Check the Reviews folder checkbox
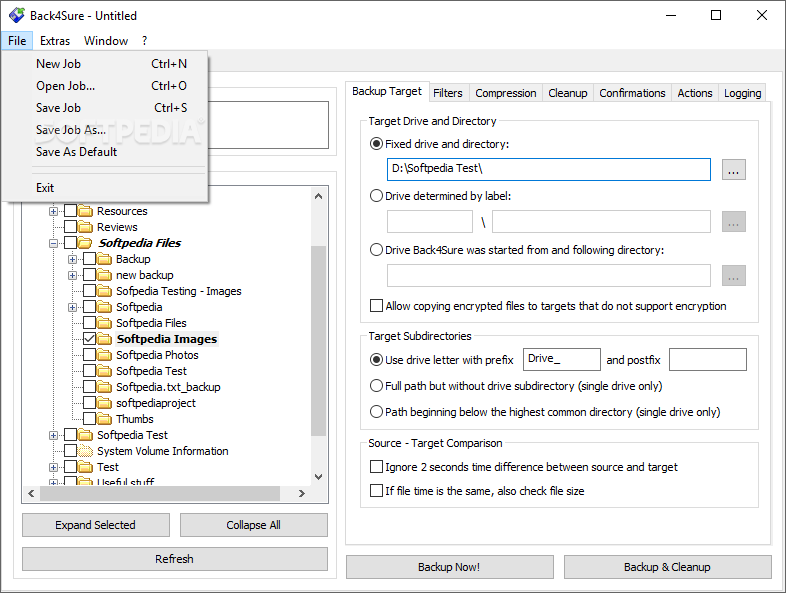This screenshot has width=786, height=593. pos(71,227)
